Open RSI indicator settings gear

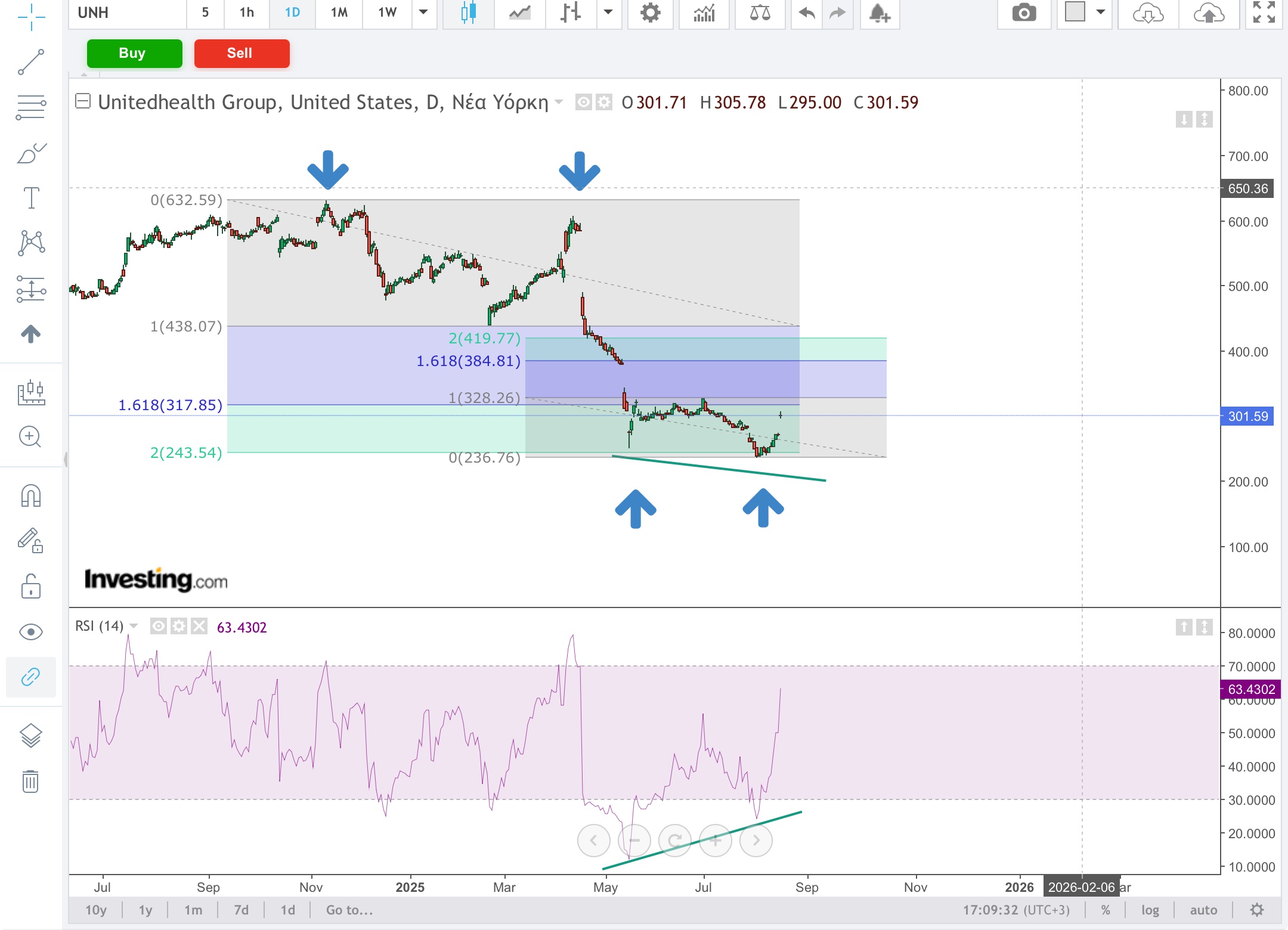(x=179, y=626)
